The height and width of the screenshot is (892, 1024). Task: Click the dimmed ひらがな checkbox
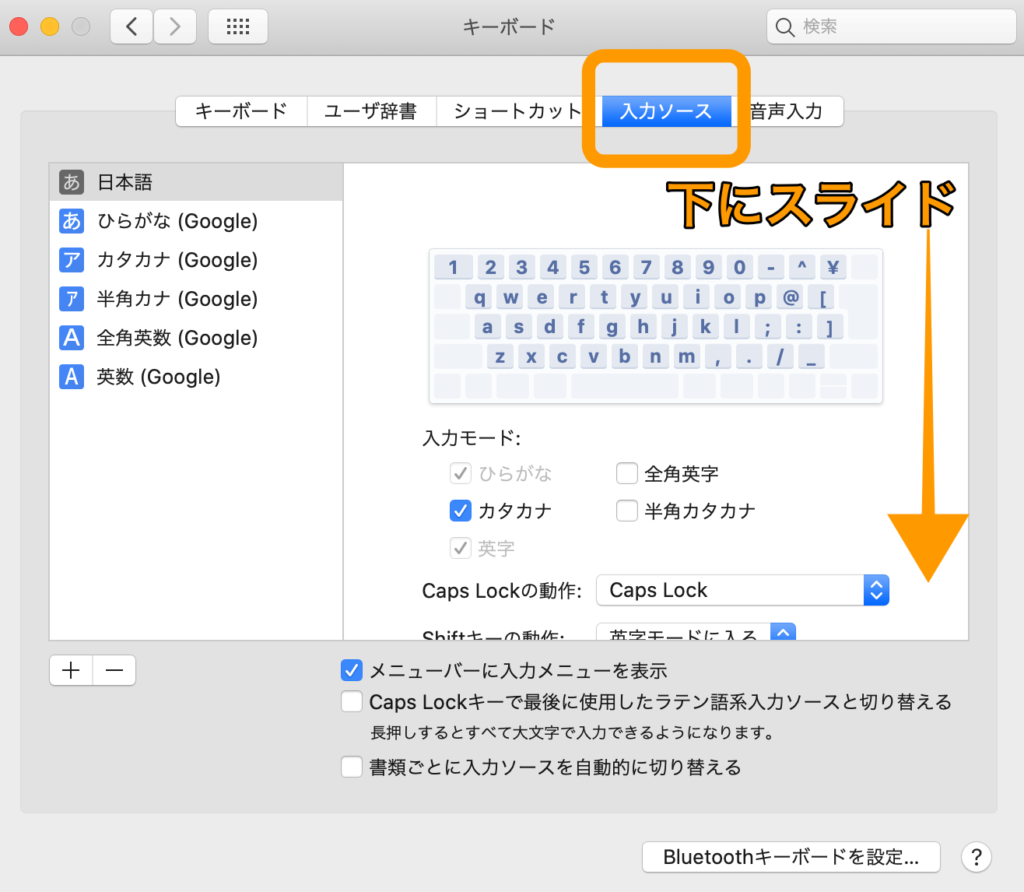pos(460,473)
